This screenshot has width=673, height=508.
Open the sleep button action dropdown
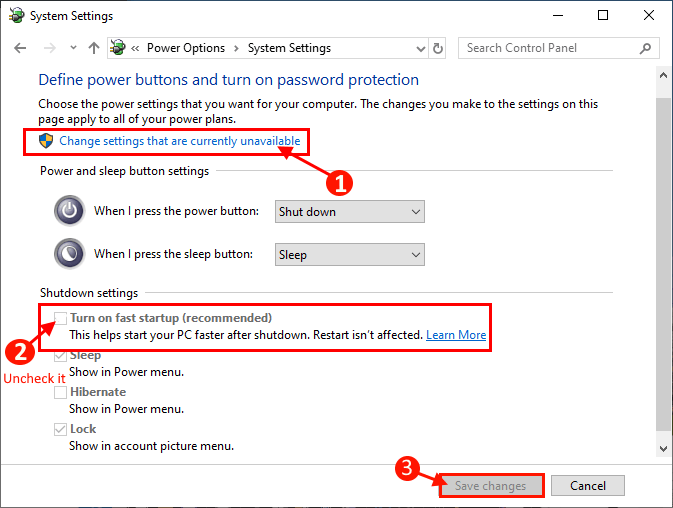click(350, 254)
